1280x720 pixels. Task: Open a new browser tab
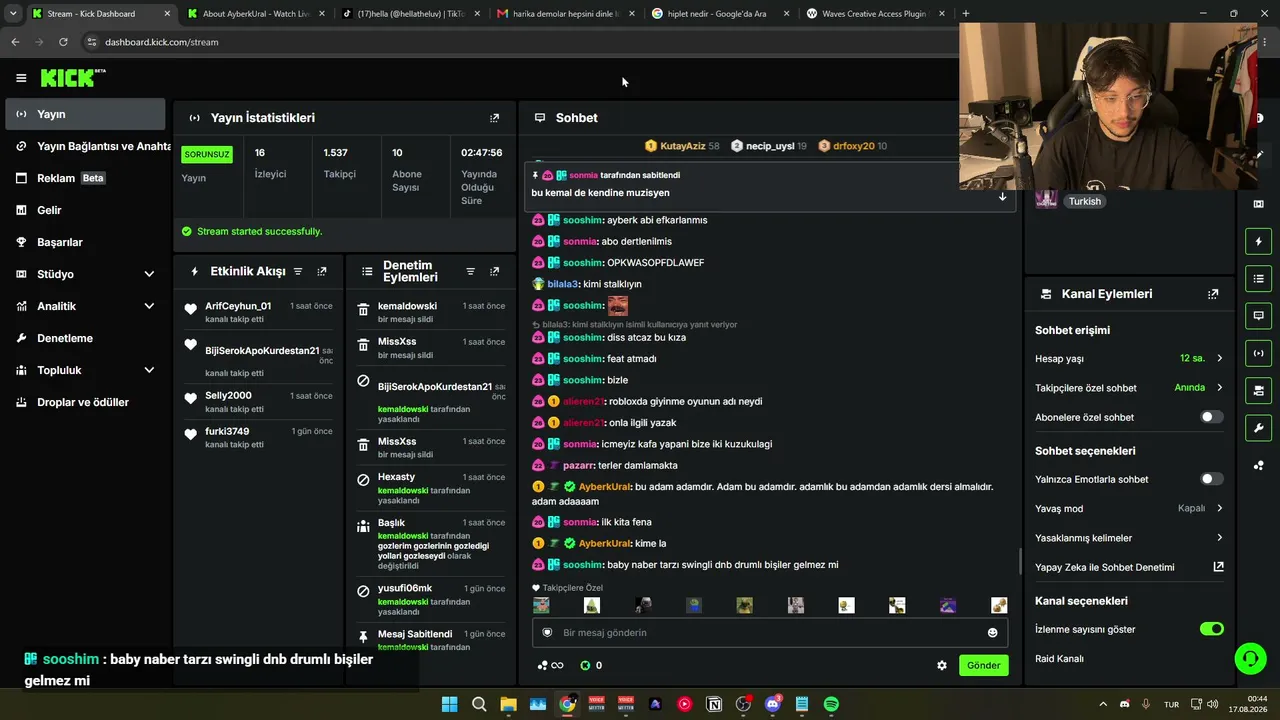(x=965, y=14)
